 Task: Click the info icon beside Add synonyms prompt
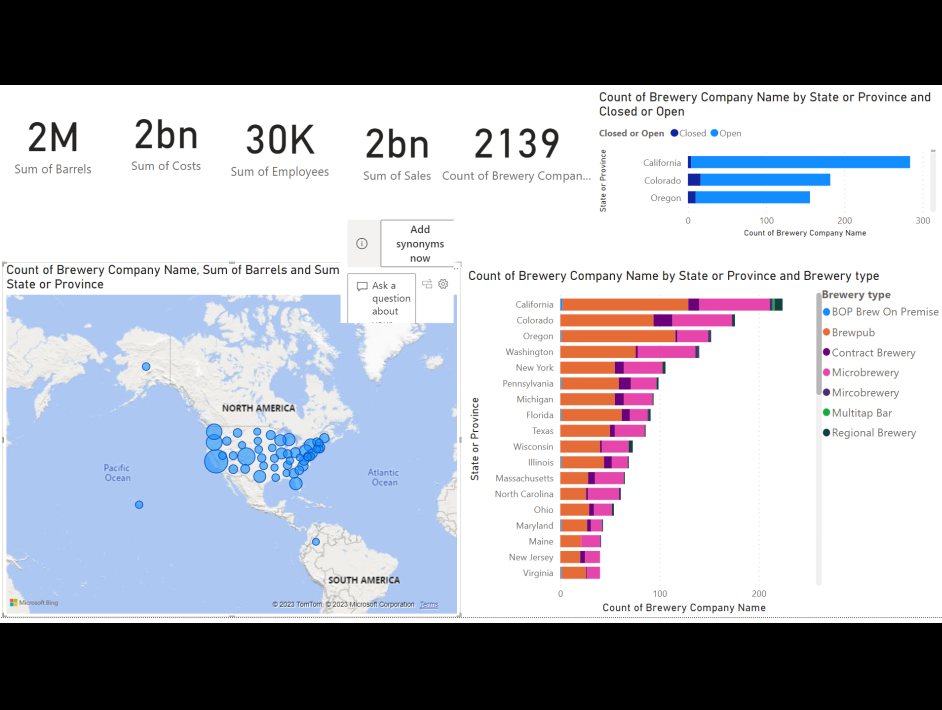coord(360,243)
